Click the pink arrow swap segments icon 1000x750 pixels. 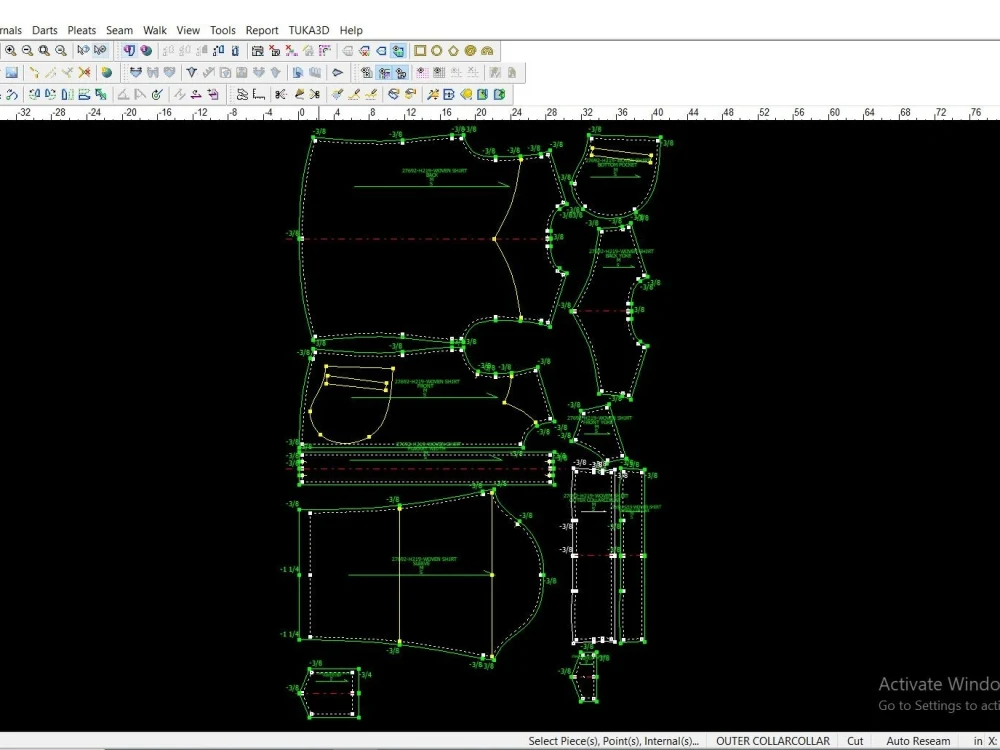coord(196,94)
